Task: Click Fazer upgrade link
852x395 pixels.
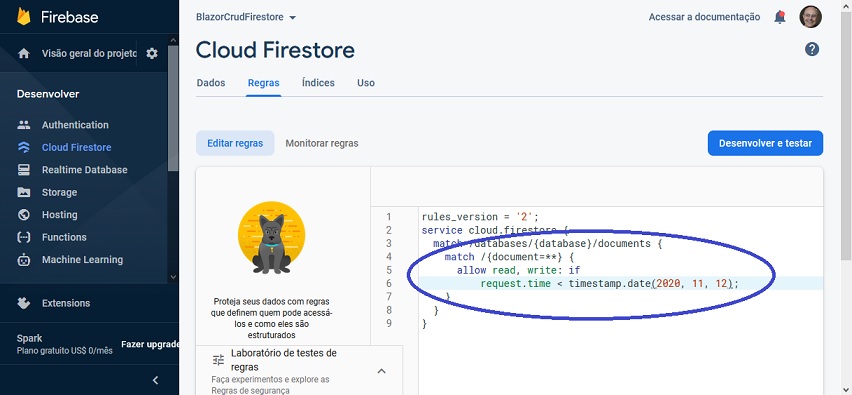Action: pyautogui.click(x=150, y=344)
